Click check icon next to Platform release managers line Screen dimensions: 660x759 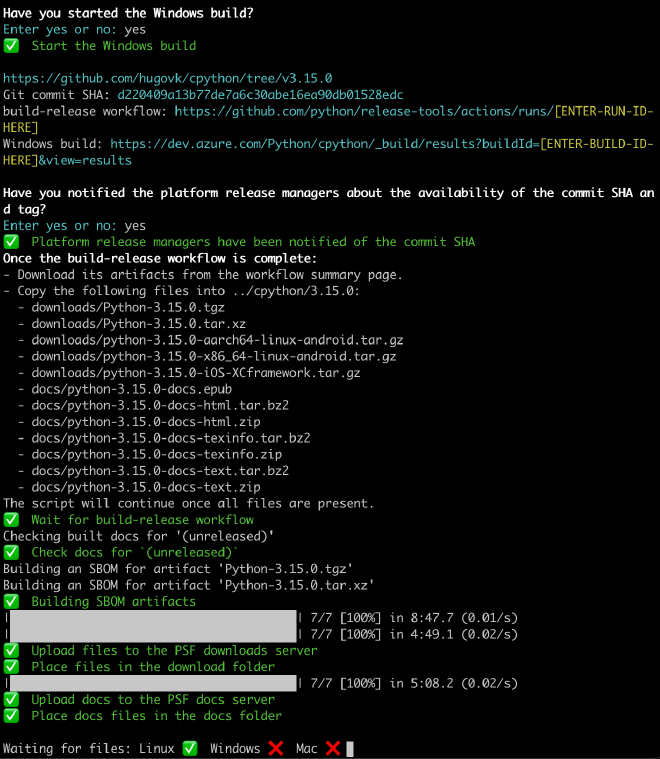pos(11,242)
